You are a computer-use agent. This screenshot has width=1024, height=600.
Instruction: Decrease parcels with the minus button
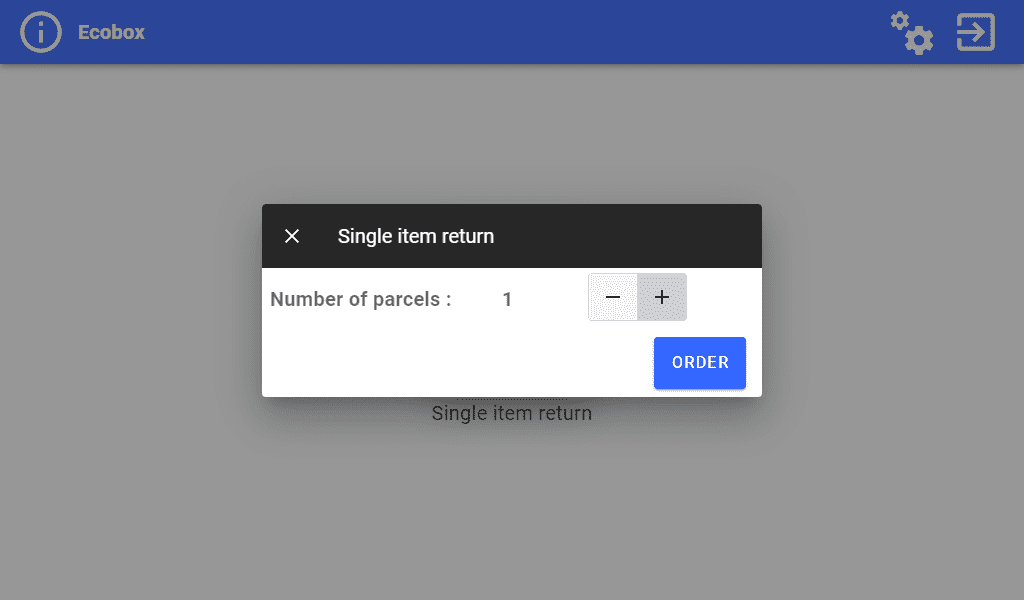point(613,297)
